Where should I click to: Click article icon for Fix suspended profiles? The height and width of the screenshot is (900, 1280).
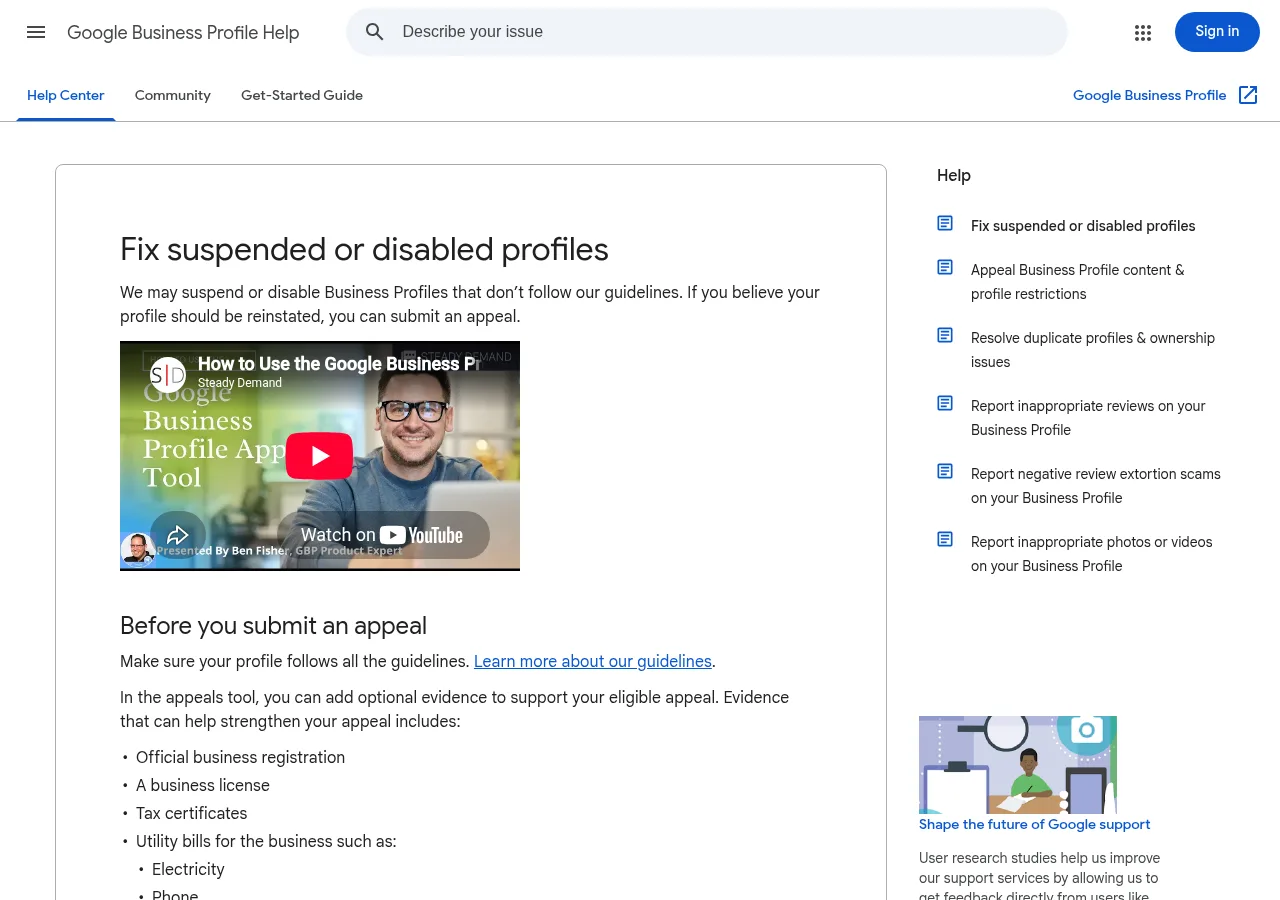(945, 223)
